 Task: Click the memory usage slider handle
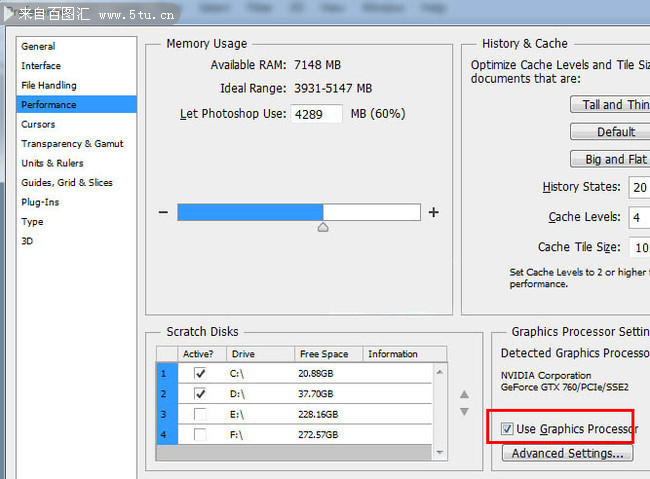click(x=323, y=227)
